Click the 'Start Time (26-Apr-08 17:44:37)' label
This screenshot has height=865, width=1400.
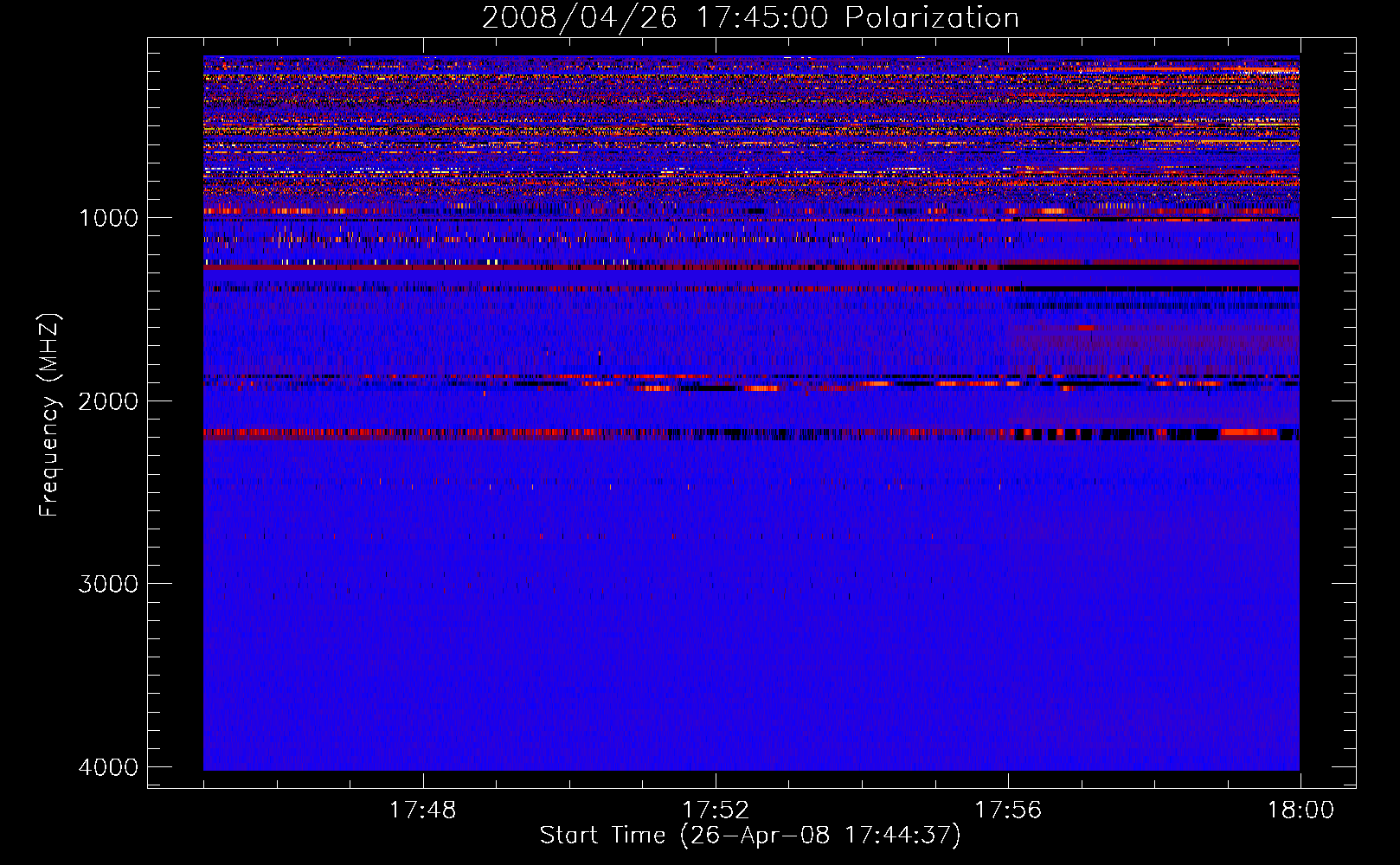click(x=750, y=836)
